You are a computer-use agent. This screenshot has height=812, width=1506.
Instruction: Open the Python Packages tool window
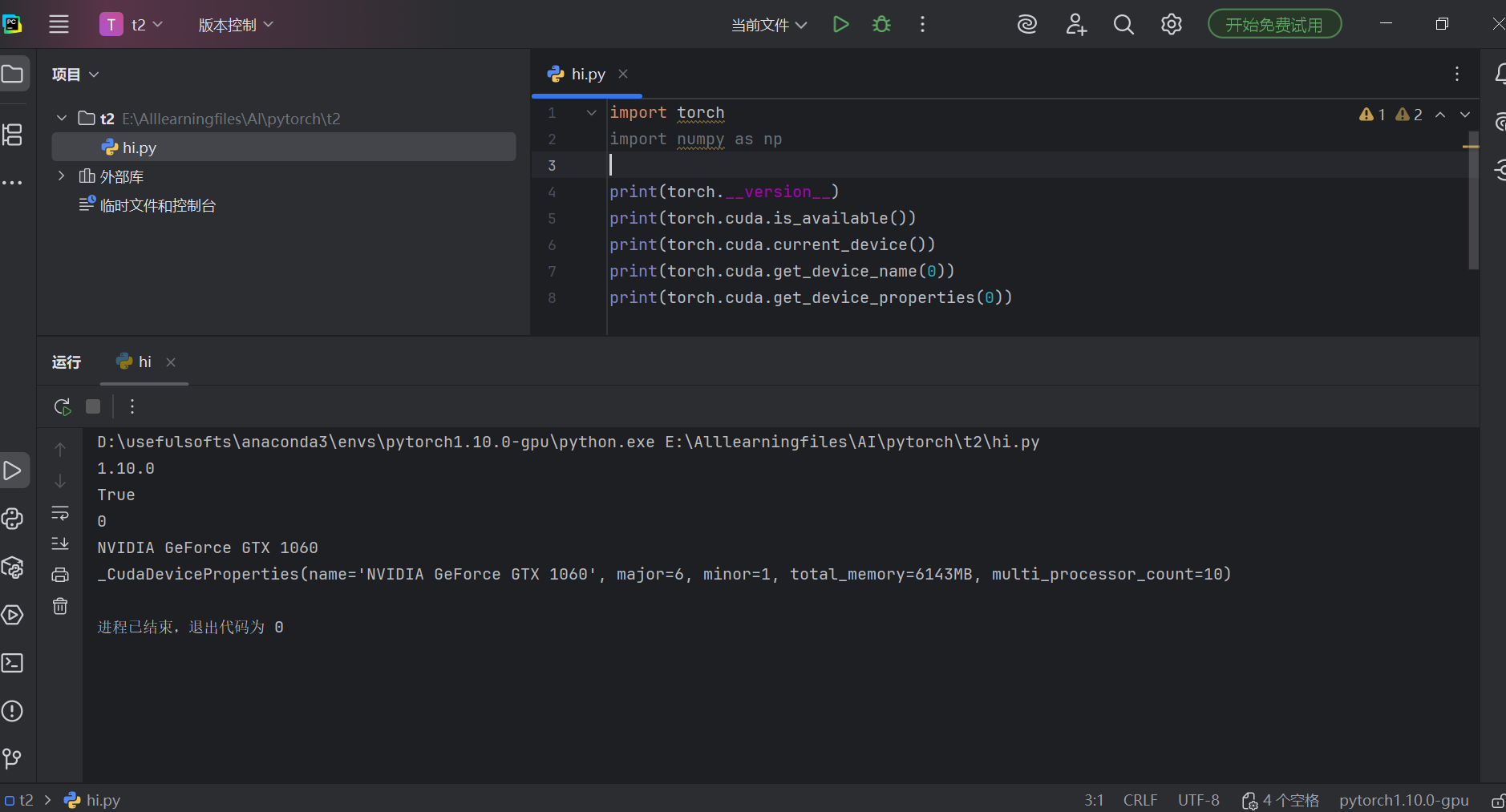(x=13, y=567)
